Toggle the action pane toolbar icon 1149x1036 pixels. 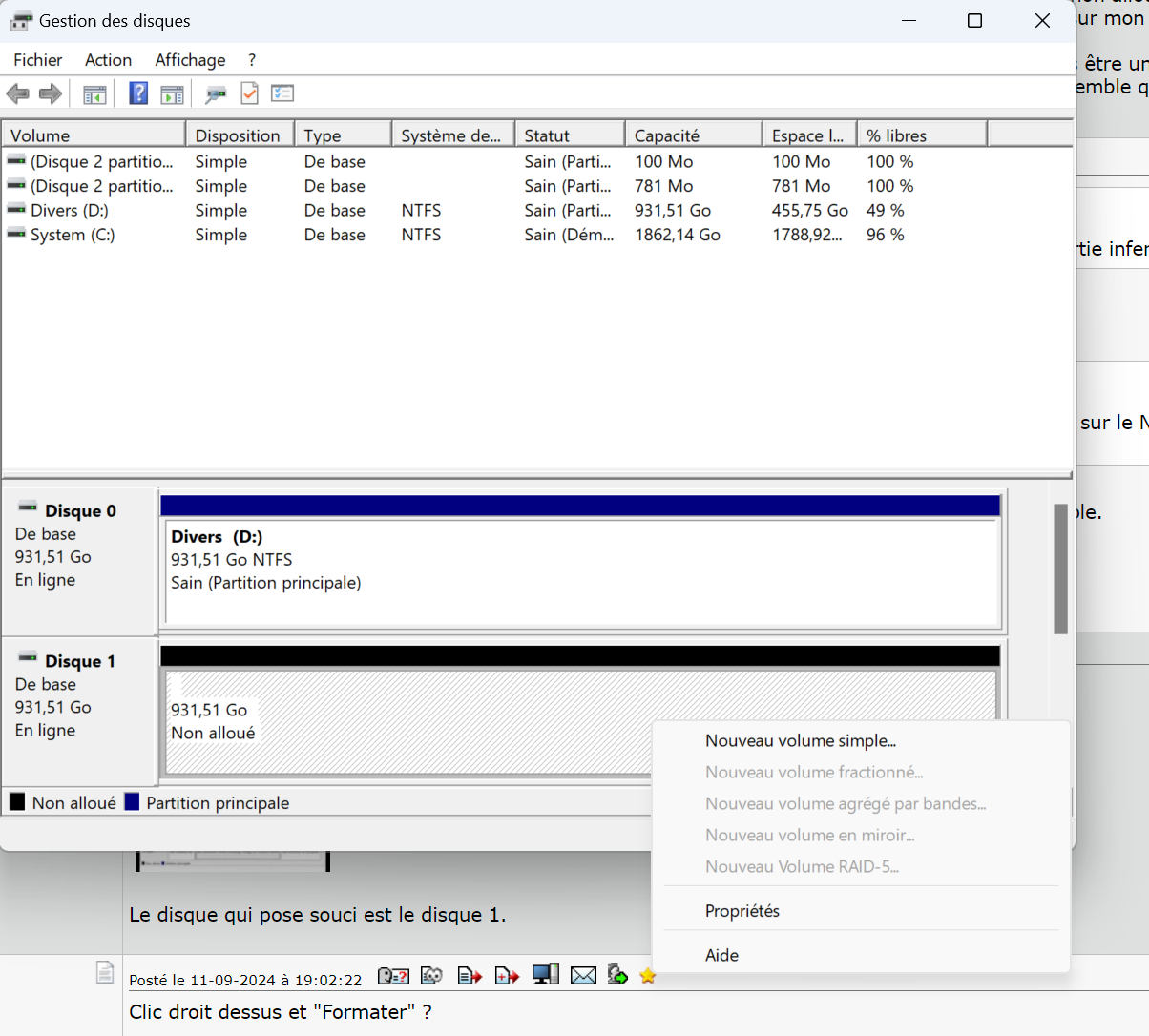[x=172, y=93]
